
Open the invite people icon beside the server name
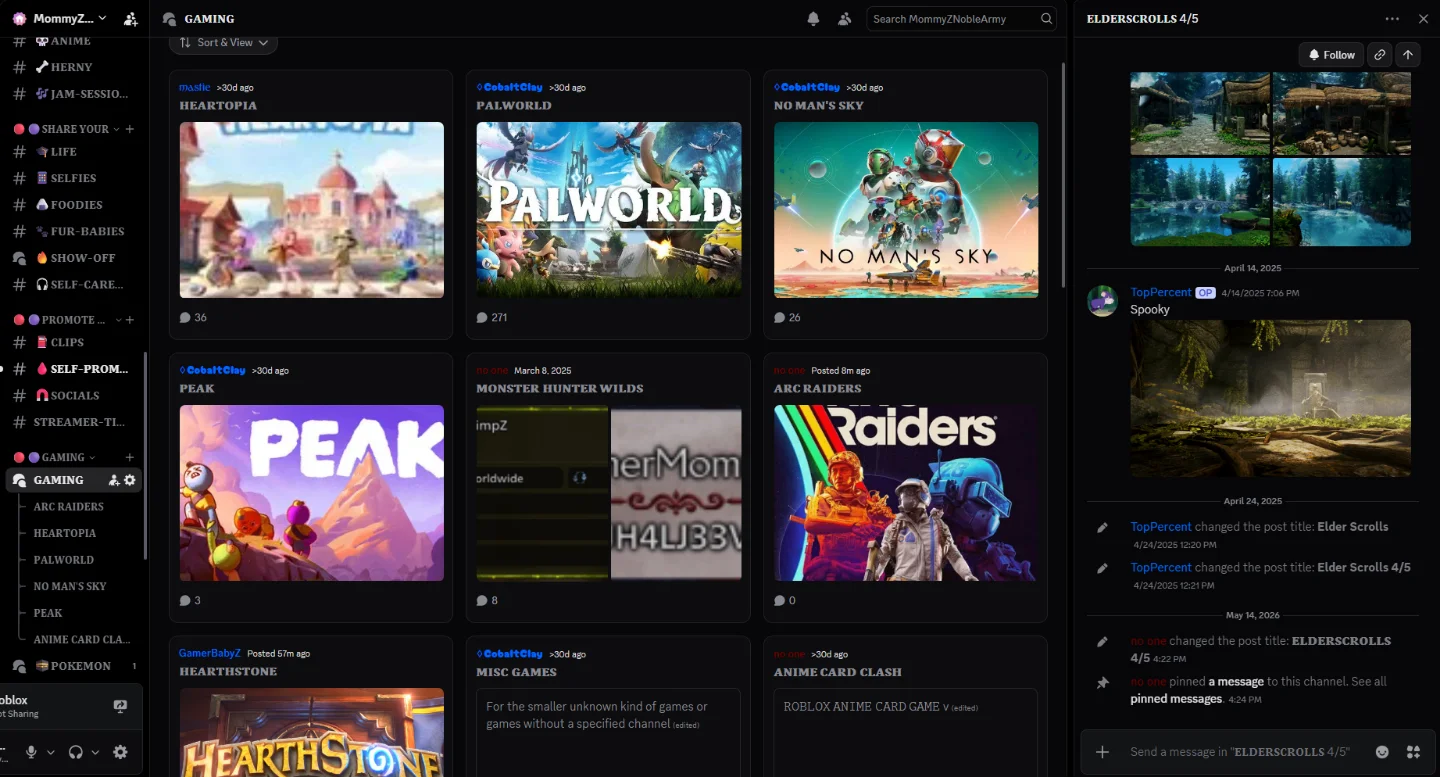point(131,19)
